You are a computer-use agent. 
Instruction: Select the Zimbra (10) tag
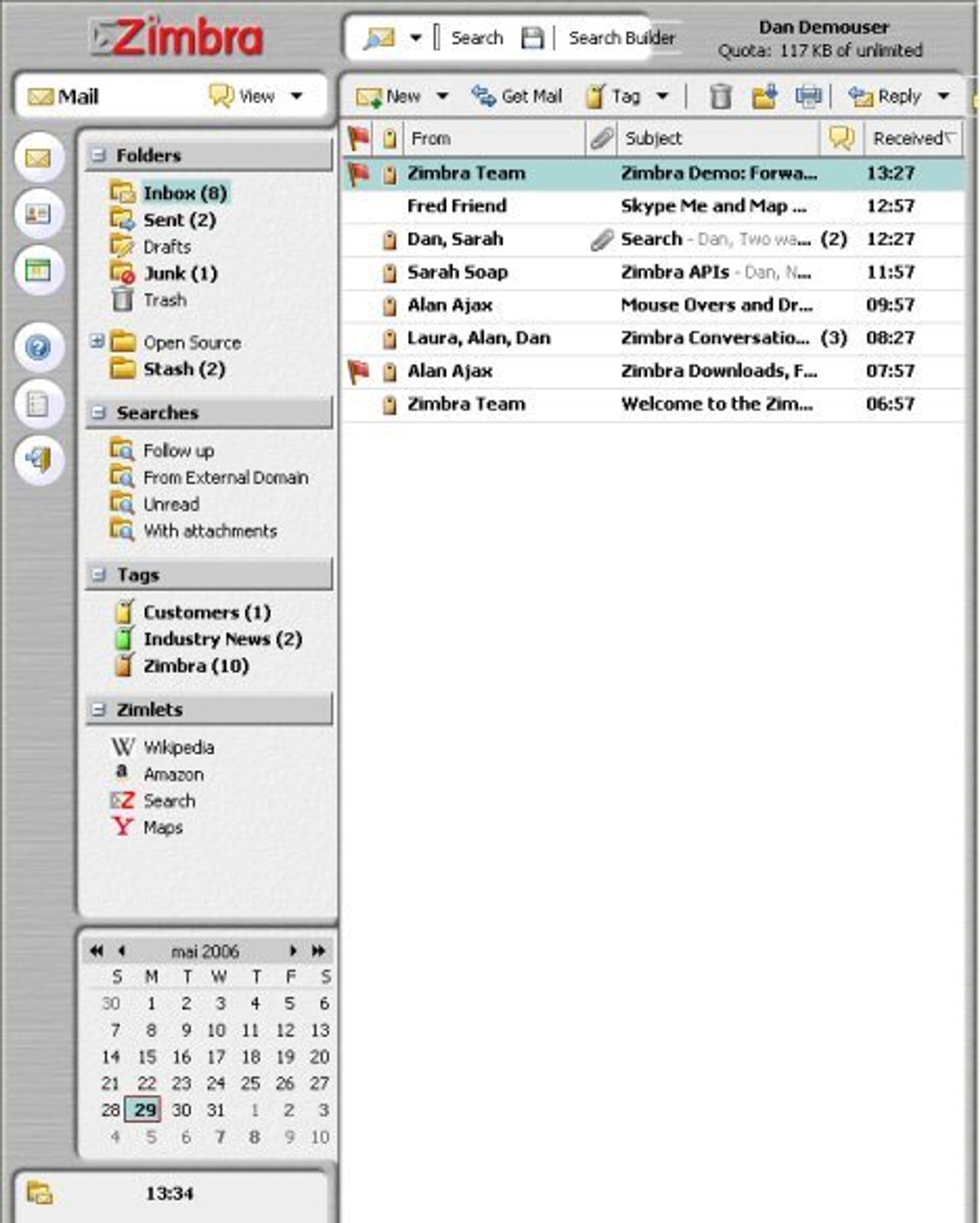coord(183,665)
